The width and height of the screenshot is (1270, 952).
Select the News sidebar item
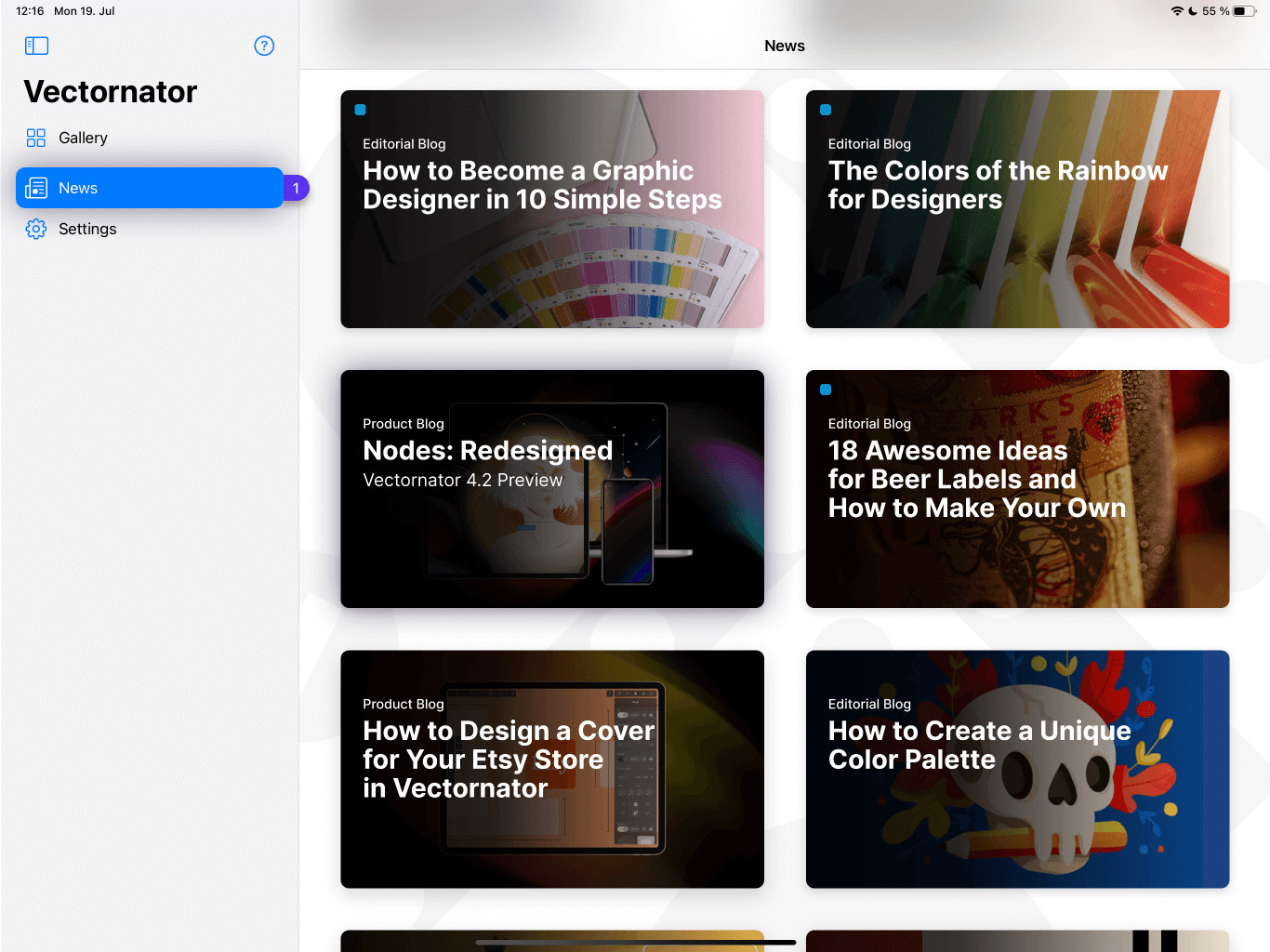point(150,188)
